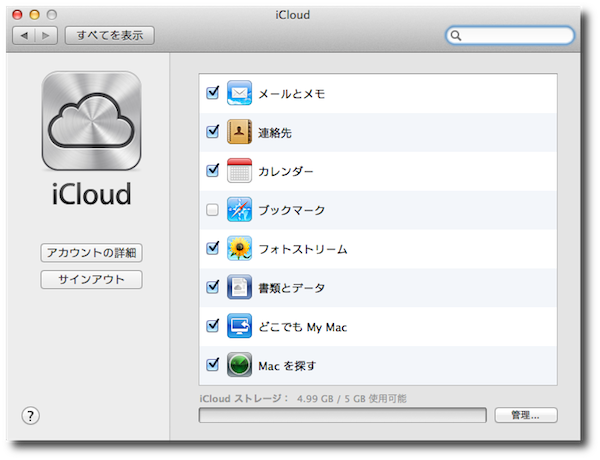The image size is (600, 460).
Task: Click the 4.99 GB / 5 GB storage text
Action: [x=352, y=399]
